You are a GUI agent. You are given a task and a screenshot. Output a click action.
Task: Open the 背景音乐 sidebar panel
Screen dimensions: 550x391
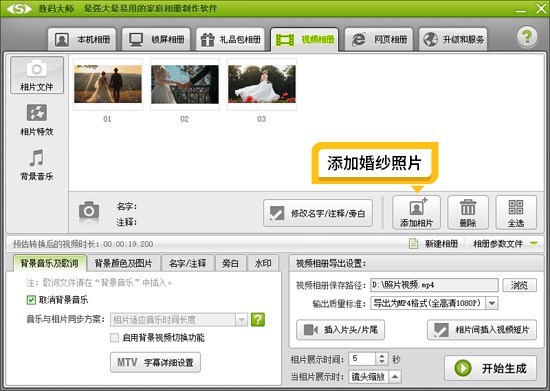(37, 164)
